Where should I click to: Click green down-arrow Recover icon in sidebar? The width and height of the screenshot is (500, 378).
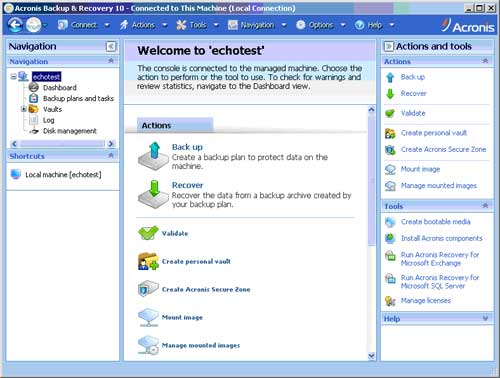click(390, 94)
